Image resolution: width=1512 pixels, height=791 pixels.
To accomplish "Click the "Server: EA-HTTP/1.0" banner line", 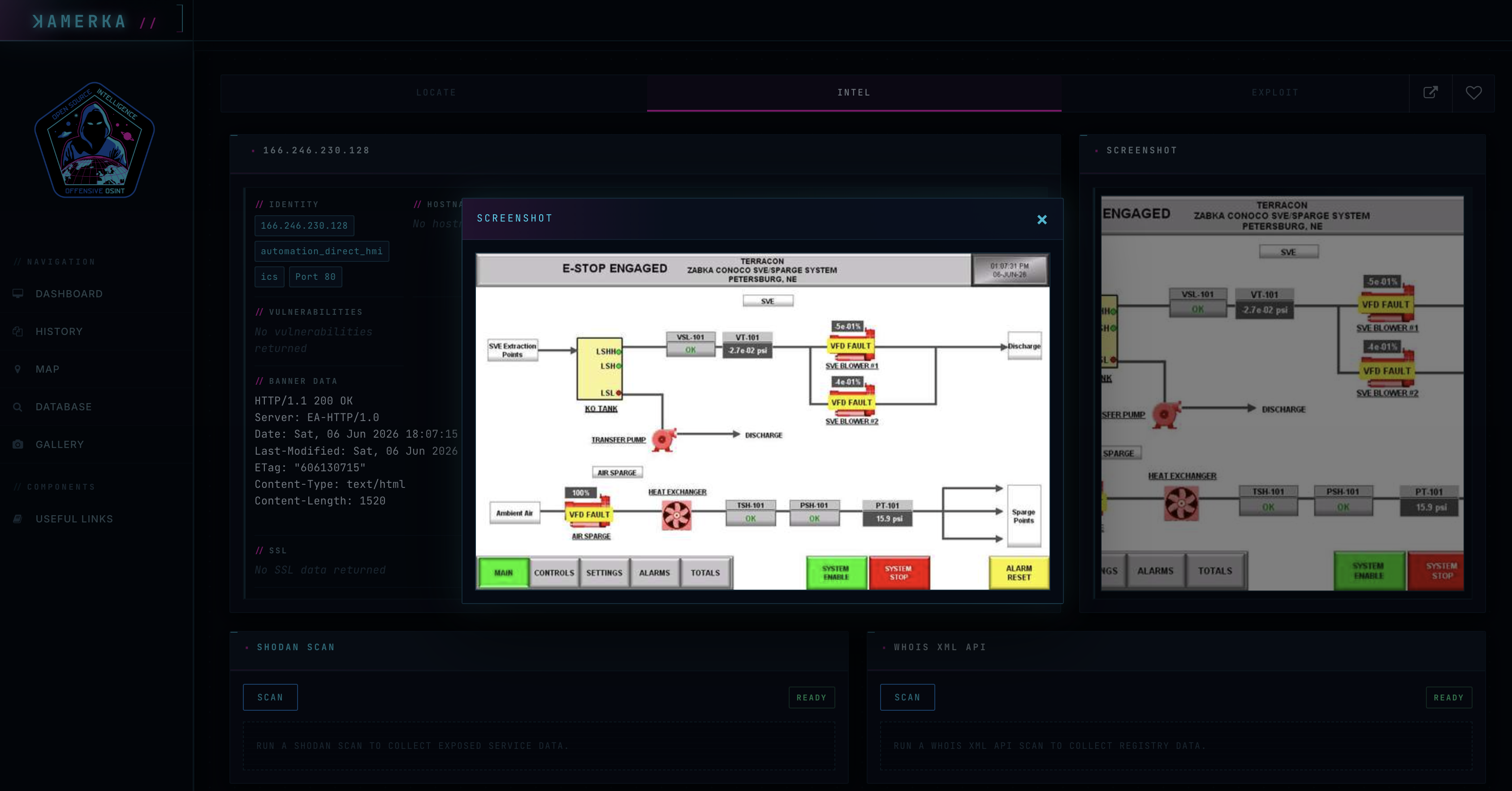I will 317,417.
